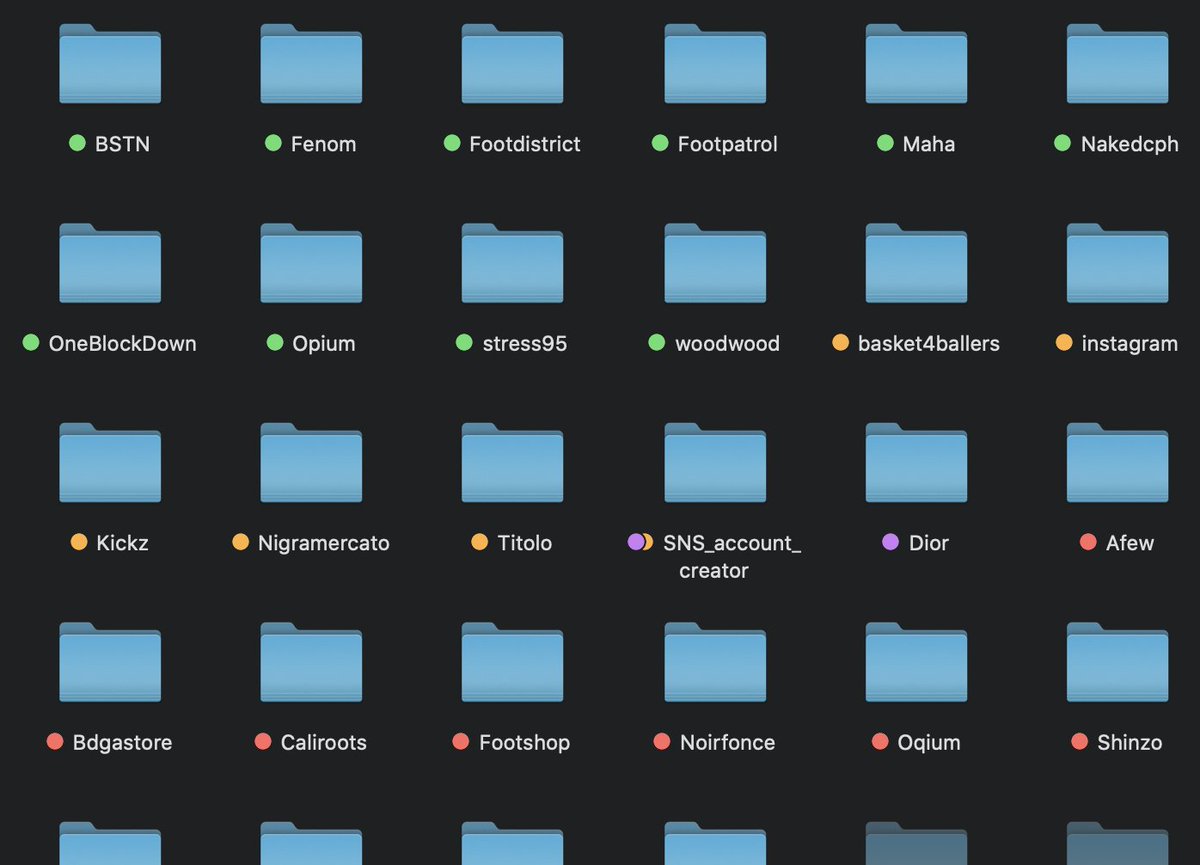Viewport: 1200px width, 865px height.
Task: Click the Footdistrict name label
Action: pyautogui.click(x=525, y=144)
